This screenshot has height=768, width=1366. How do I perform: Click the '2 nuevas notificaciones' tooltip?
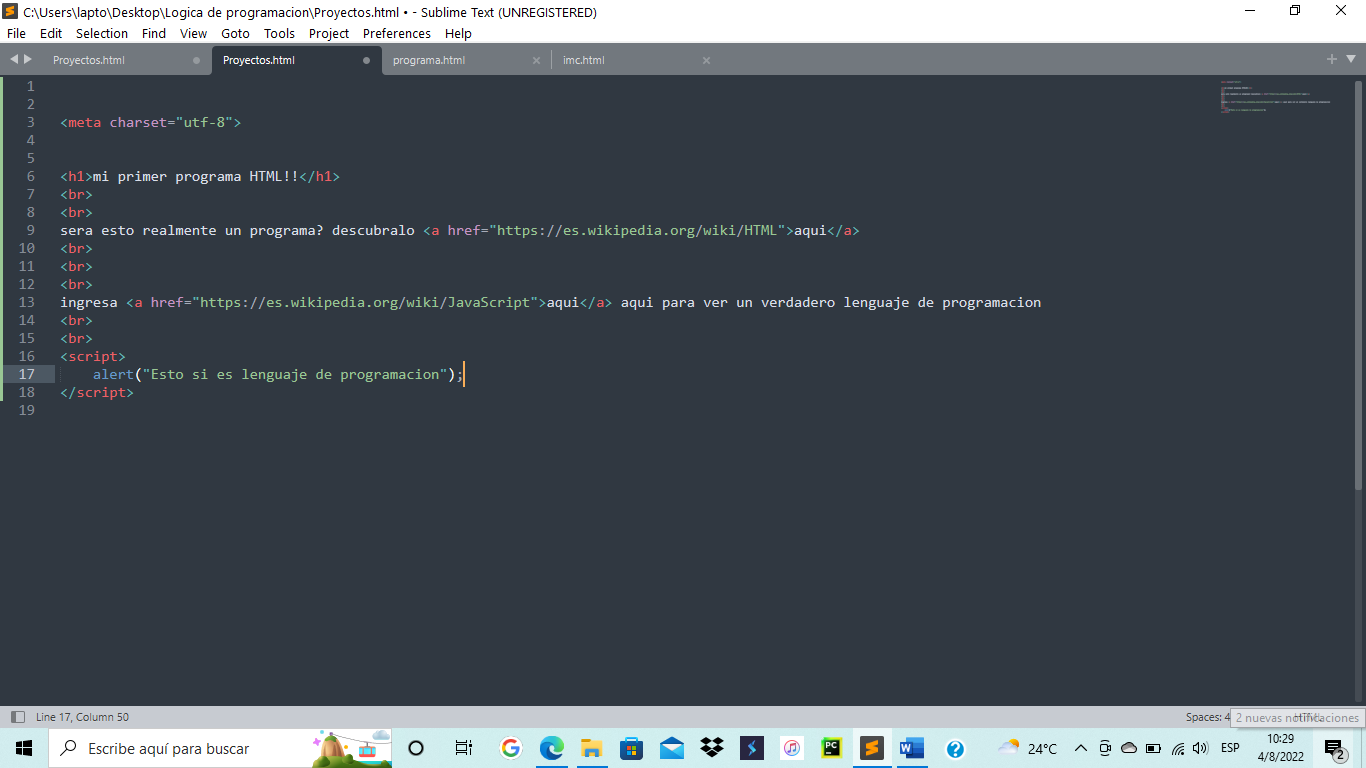[1297, 718]
